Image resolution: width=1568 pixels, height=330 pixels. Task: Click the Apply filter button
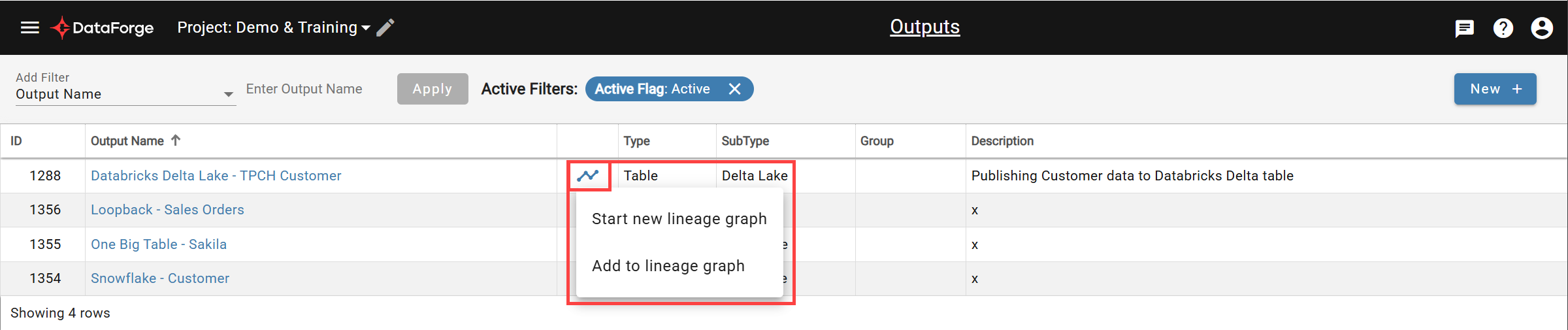433,89
